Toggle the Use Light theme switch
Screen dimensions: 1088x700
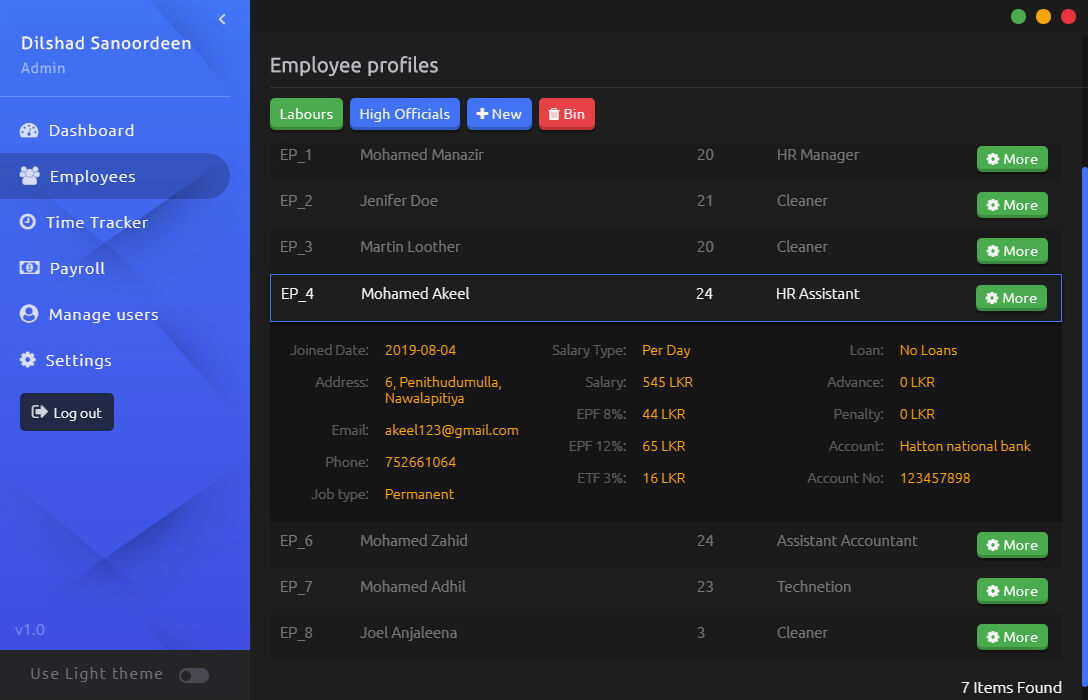pos(193,675)
